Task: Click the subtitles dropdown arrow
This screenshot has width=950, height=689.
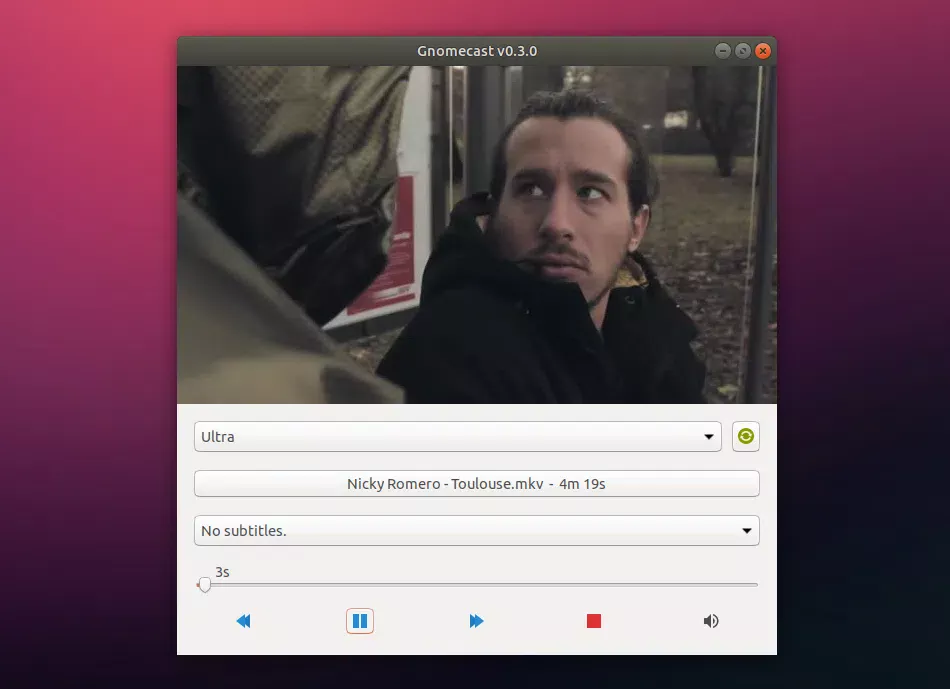Action: click(x=746, y=531)
